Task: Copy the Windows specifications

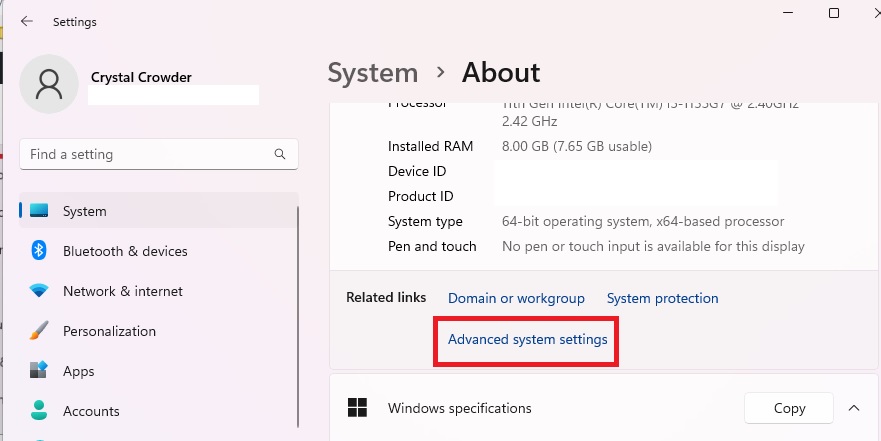Action: [x=789, y=408]
